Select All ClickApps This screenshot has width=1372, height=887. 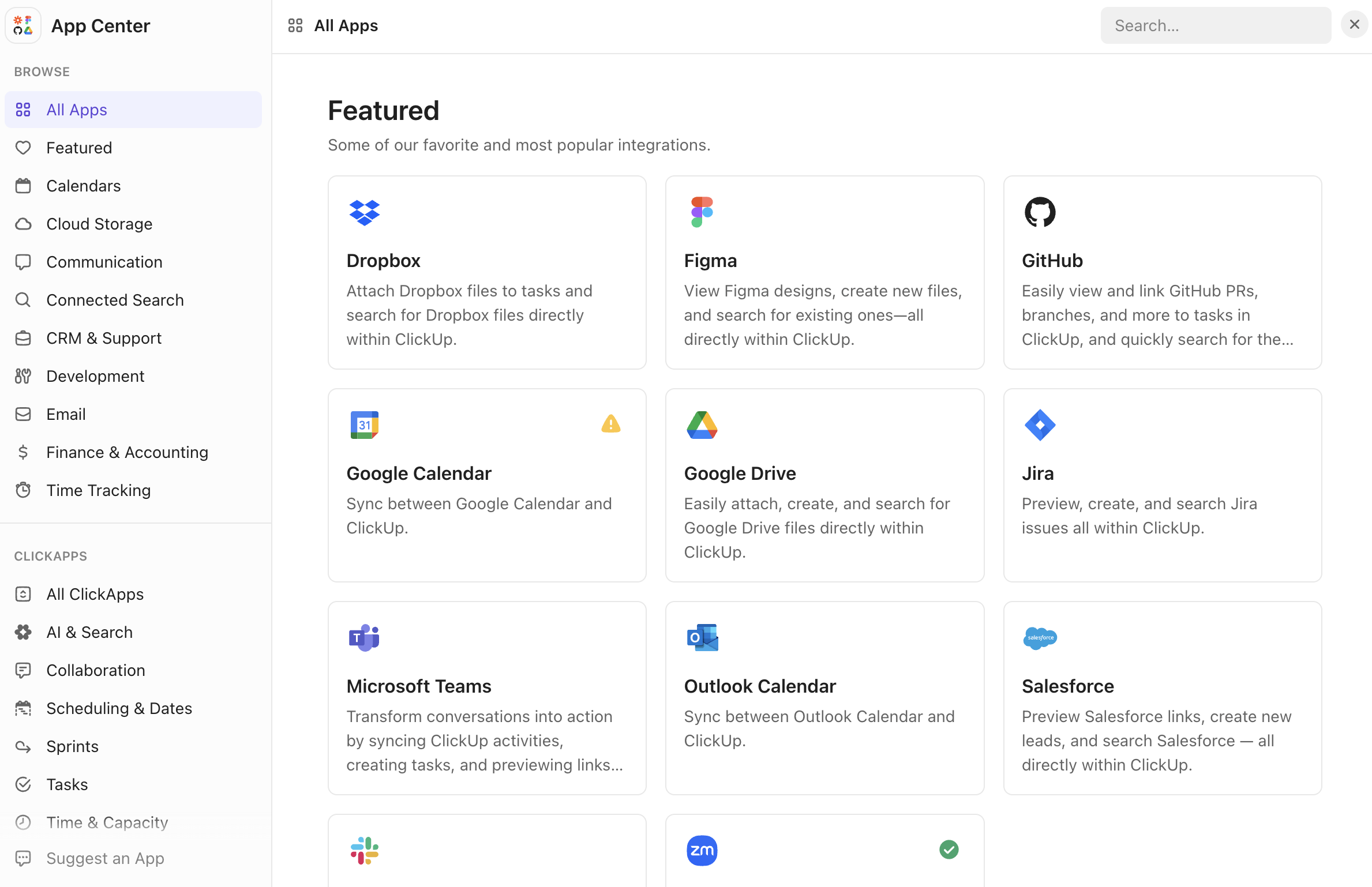pyautogui.click(x=94, y=594)
